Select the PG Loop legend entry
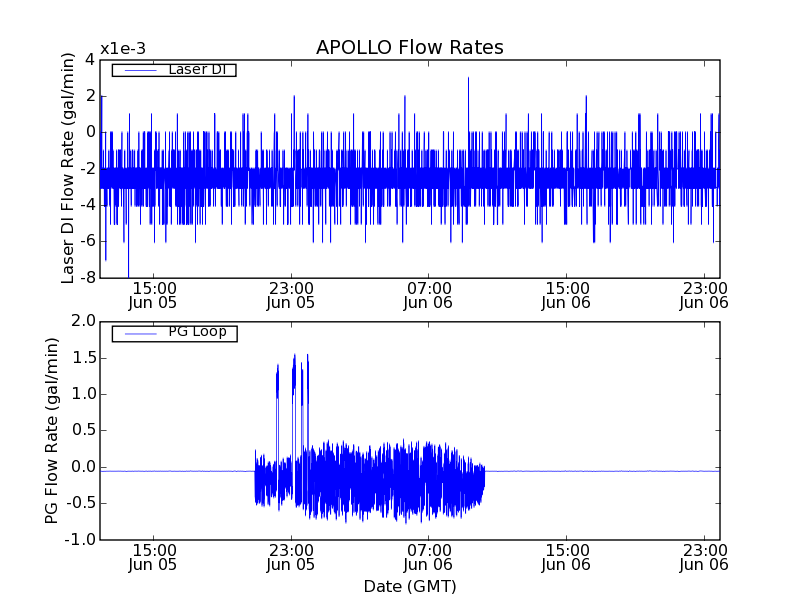This screenshot has width=800, height=600. point(197,332)
